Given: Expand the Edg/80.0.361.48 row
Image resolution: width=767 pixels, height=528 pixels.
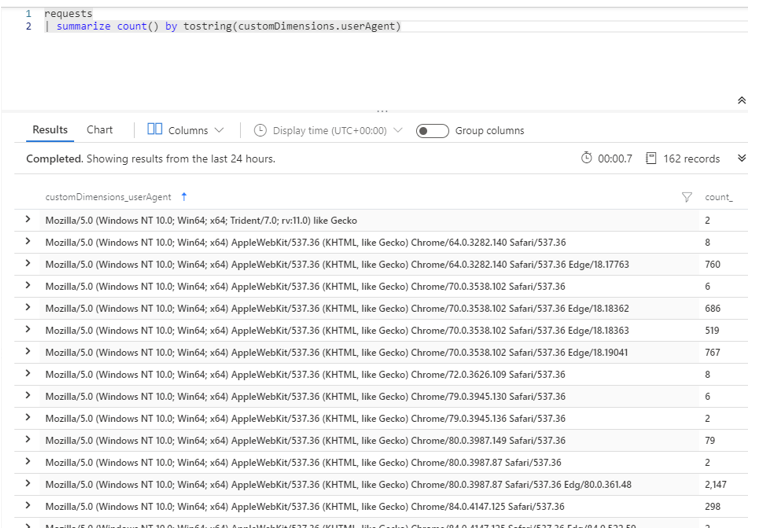Looking at the screenshot, I should [x=28, y=483].
